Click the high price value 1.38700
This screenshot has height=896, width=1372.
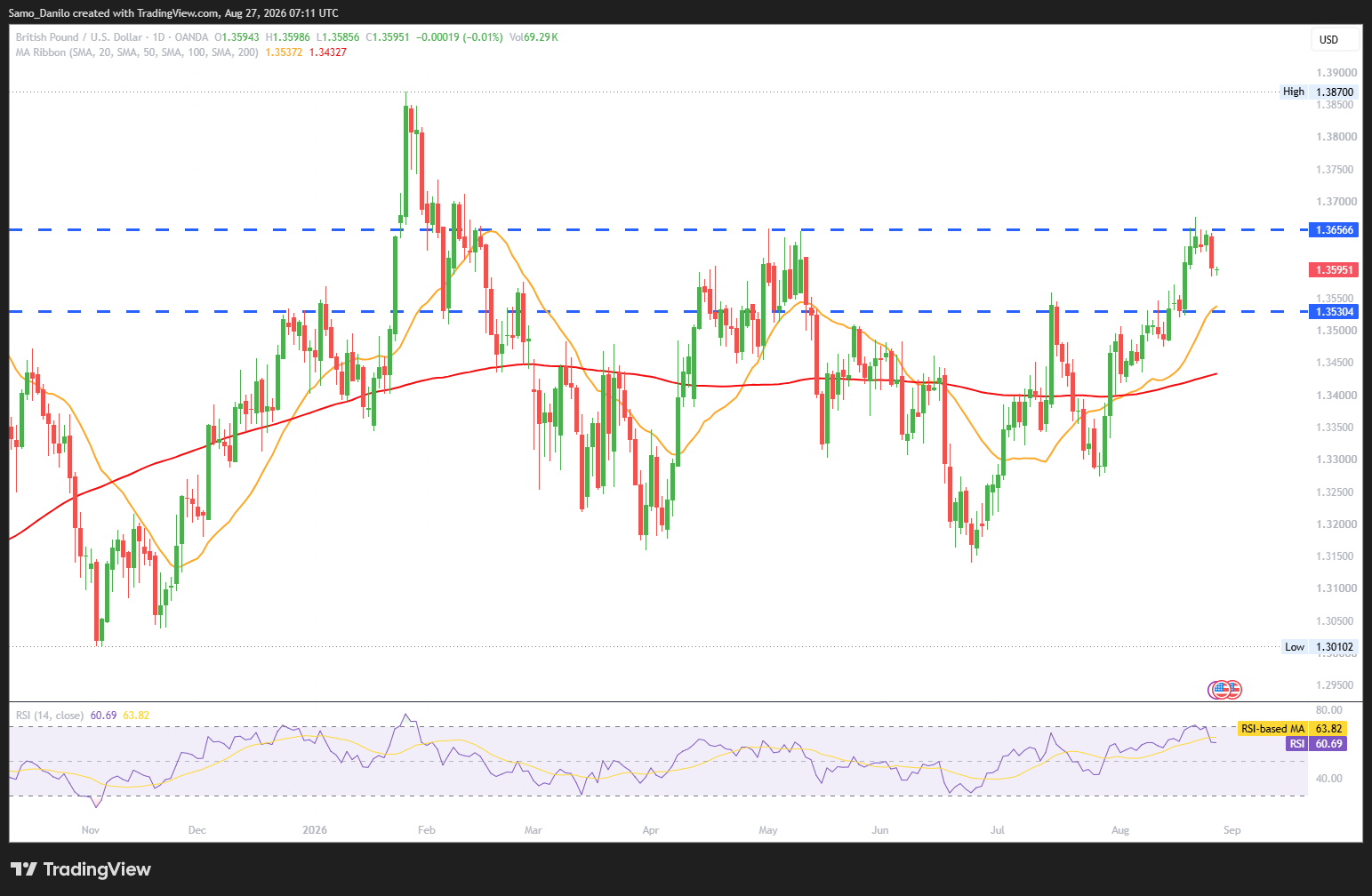[x=1335, y=92]
